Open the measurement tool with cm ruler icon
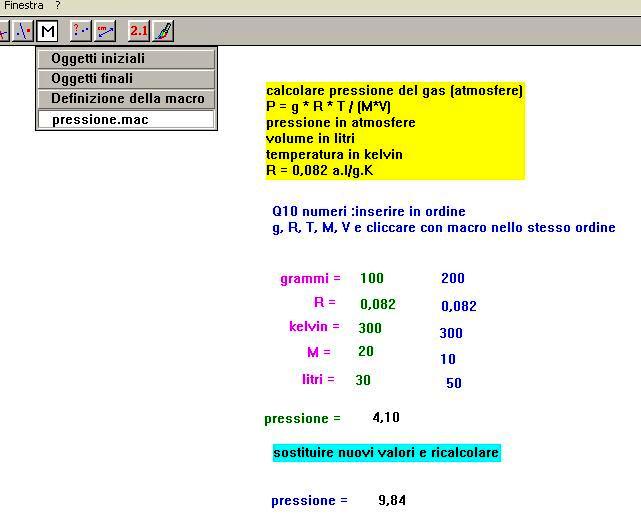Screen dimensions: 641x532 tap(105, 31)
